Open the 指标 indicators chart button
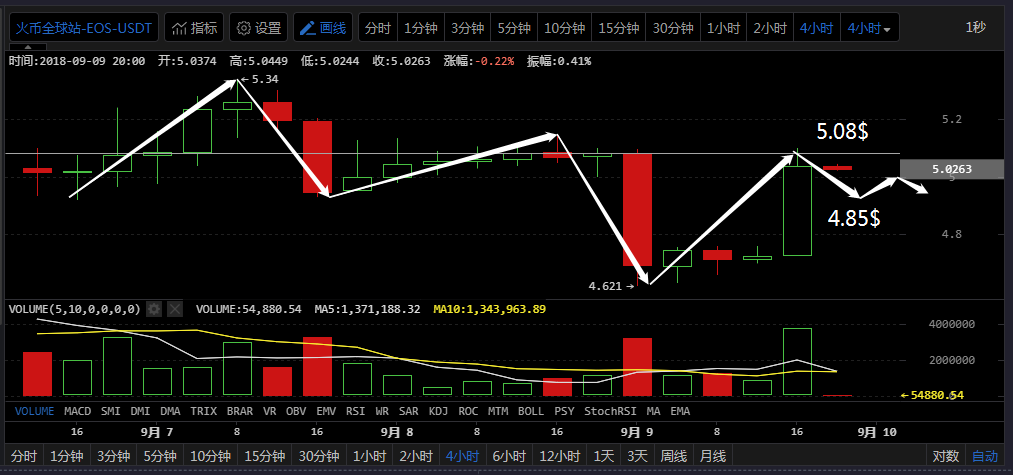This screenshot has width=1013, height=475. click(194, 28)
